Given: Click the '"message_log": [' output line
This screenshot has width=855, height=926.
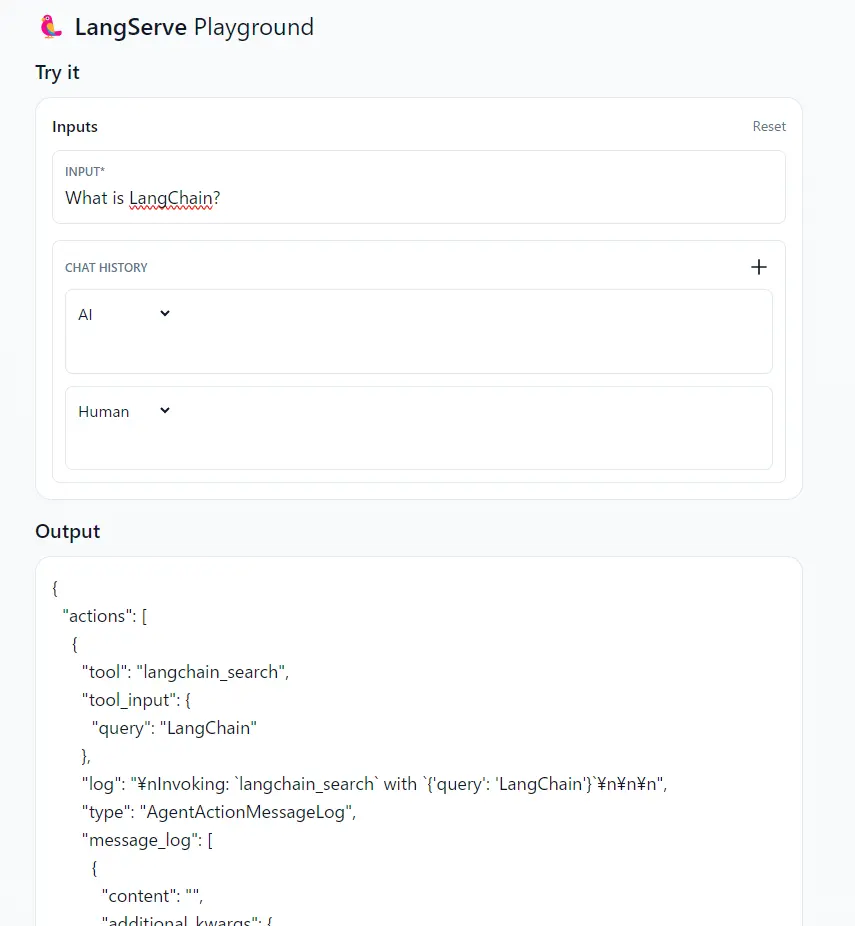Looking at the screenshot, I should 147,840.
